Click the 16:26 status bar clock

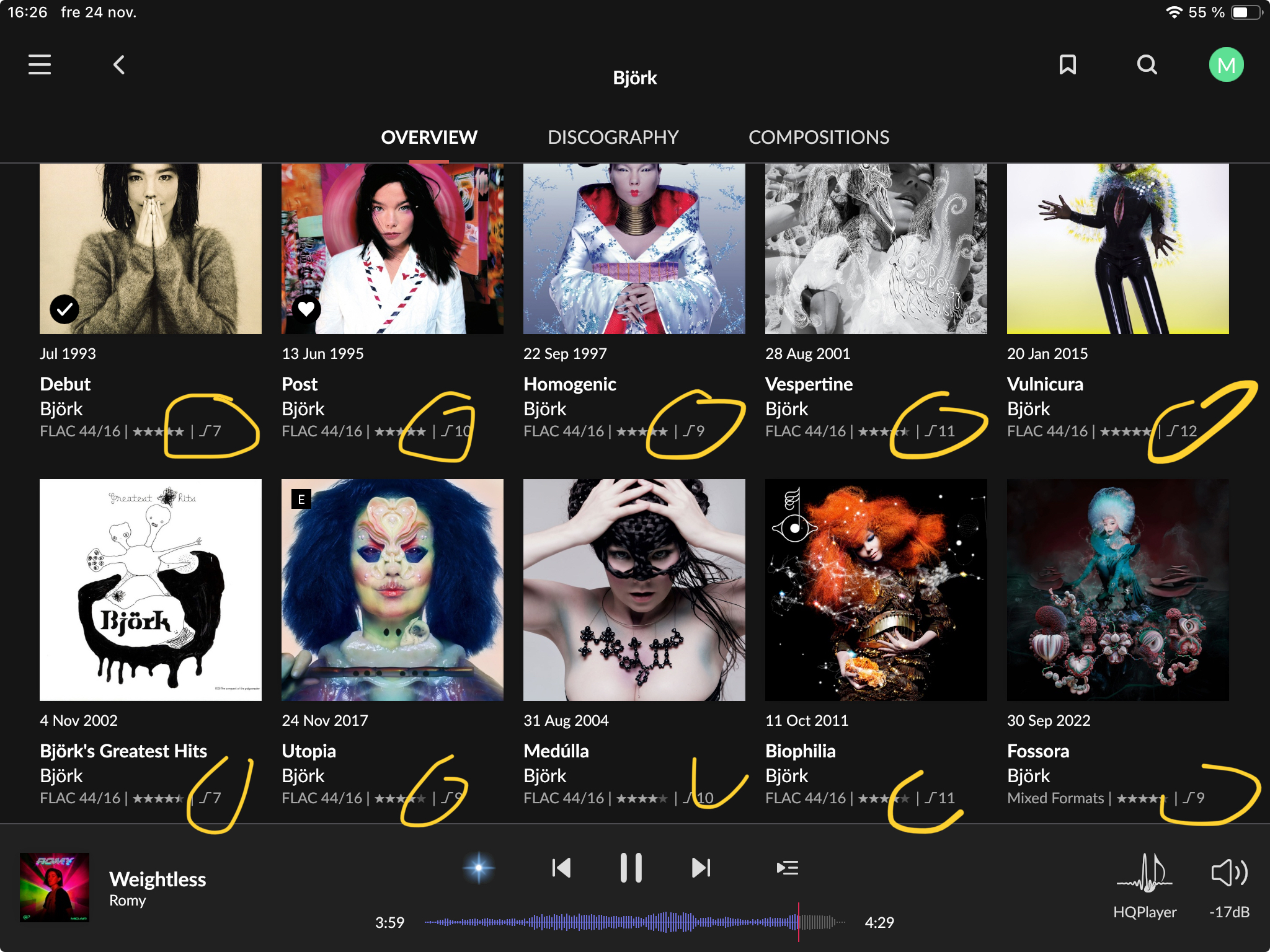pos(27,12)
